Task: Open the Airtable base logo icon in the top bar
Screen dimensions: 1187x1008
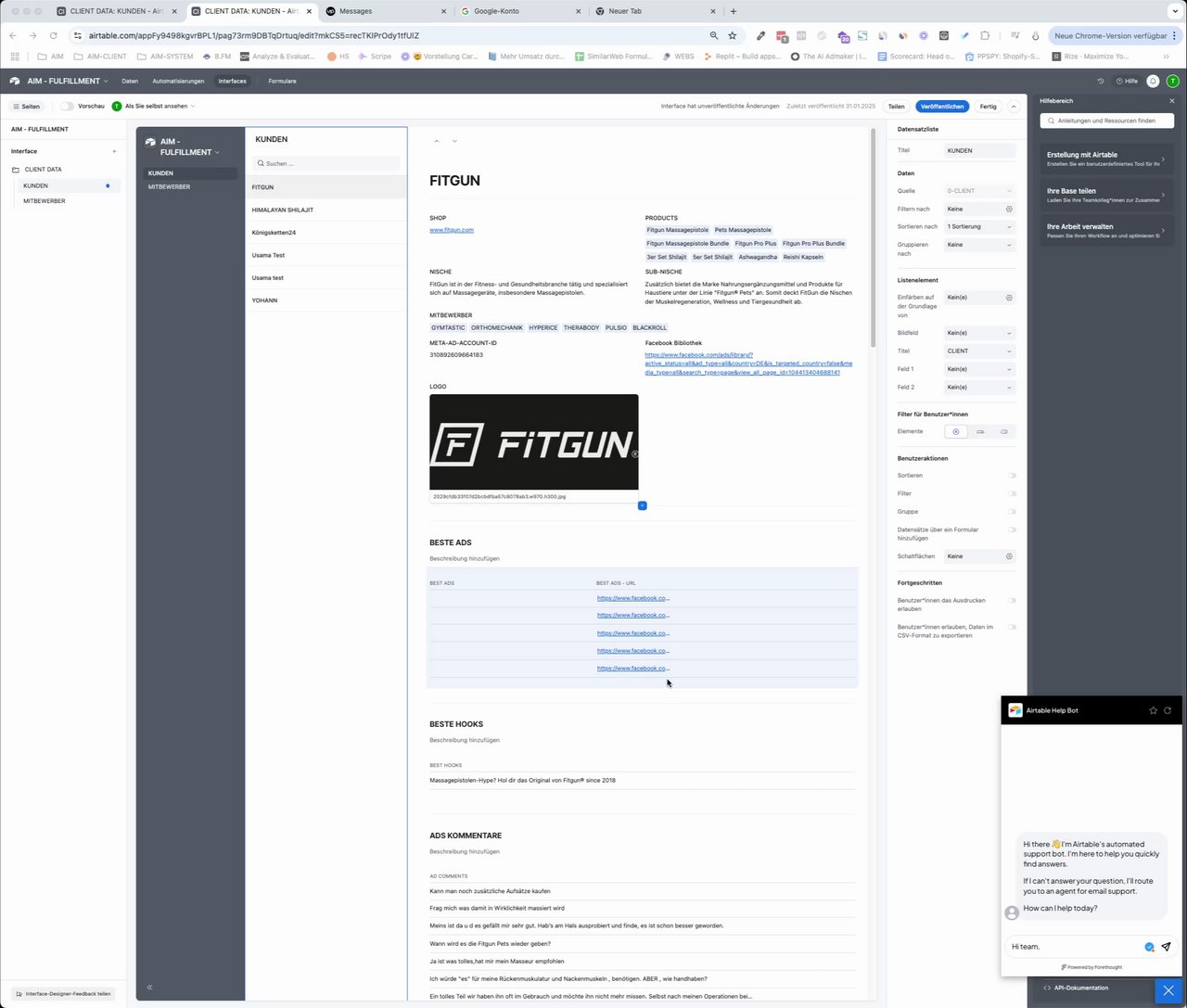Action: (15, 81)
